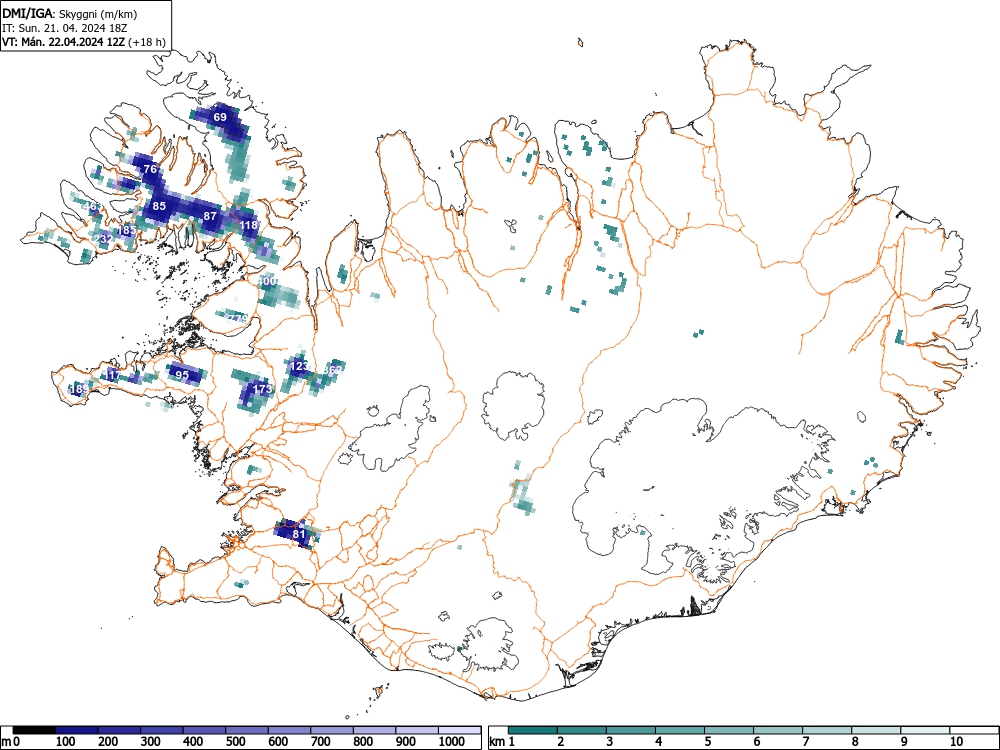Viewport: 1000px width, 750px height.
Task: Click the visibility value 185 on the map
Action: pos(126,230)
